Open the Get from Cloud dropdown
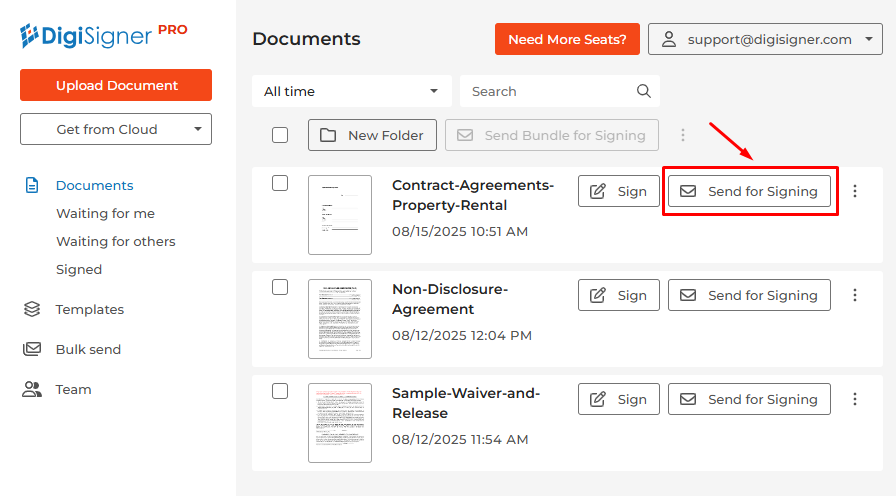The width and height of the screenshot is (896, 496). [x=116, y=129]
